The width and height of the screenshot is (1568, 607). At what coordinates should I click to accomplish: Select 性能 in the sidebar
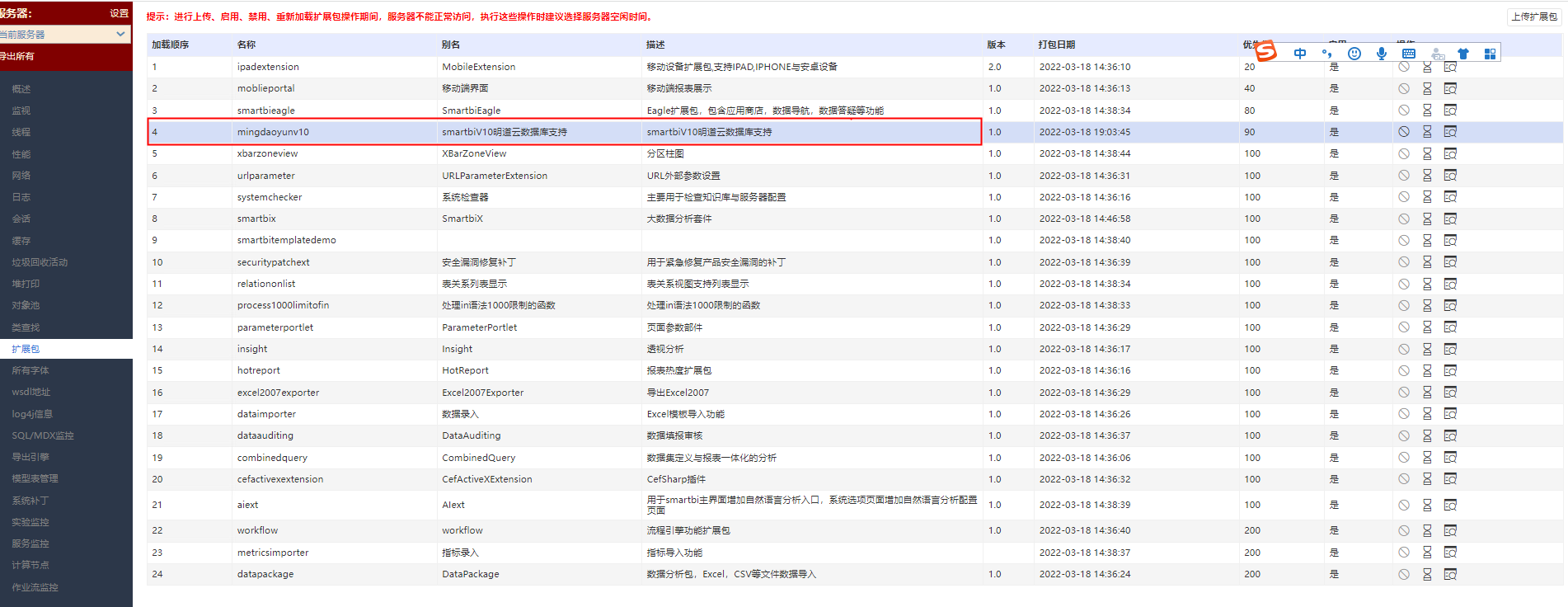coord(21,154)
